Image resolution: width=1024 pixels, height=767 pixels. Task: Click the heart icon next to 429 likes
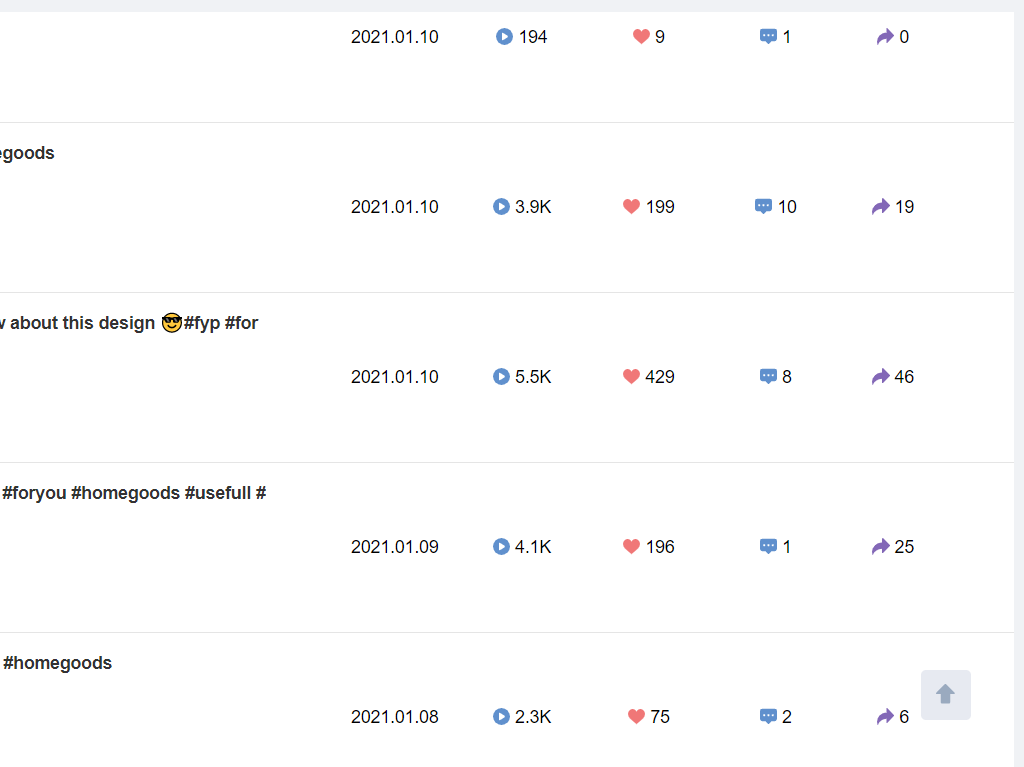pos(631,377)
